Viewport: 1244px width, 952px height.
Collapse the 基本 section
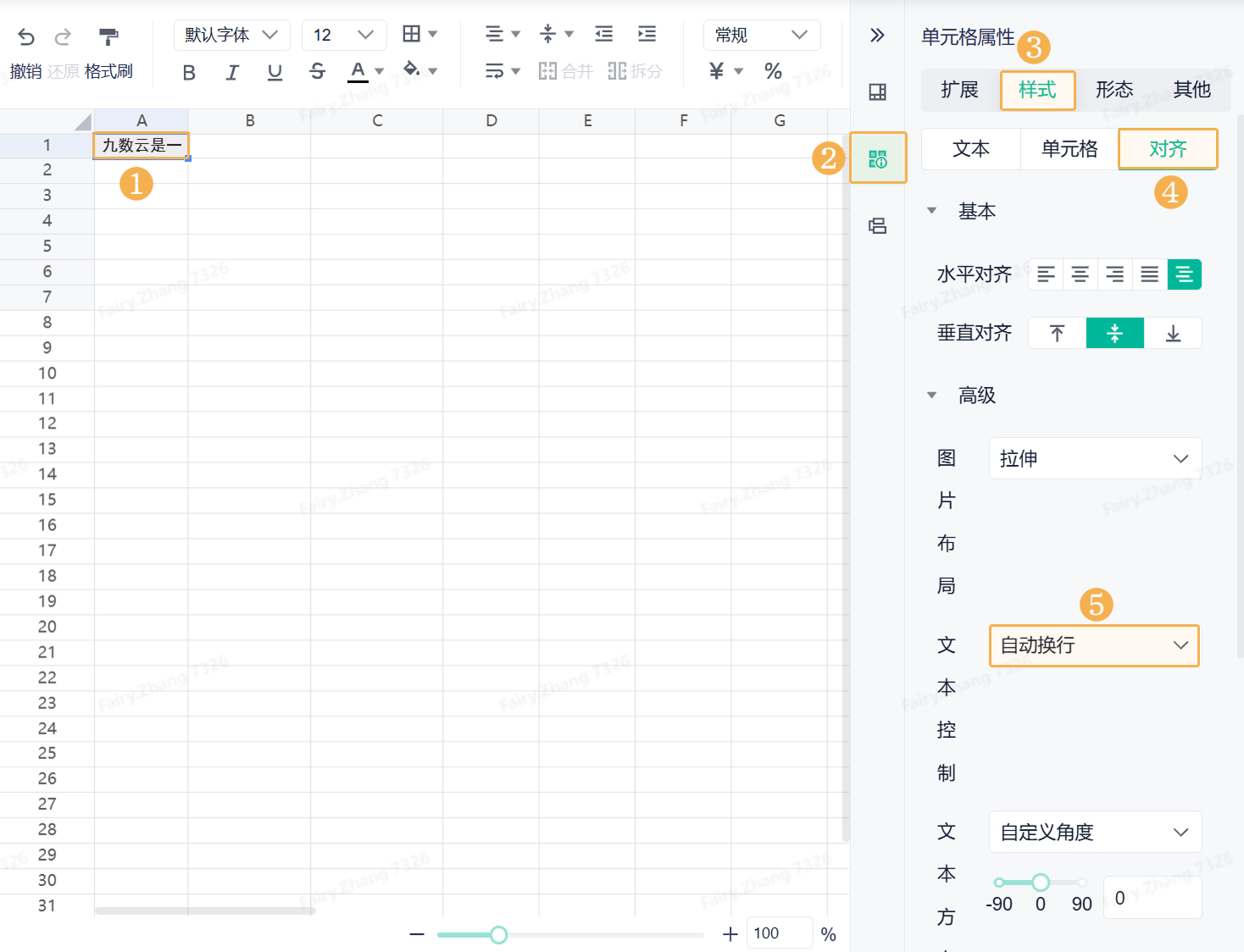932,211
